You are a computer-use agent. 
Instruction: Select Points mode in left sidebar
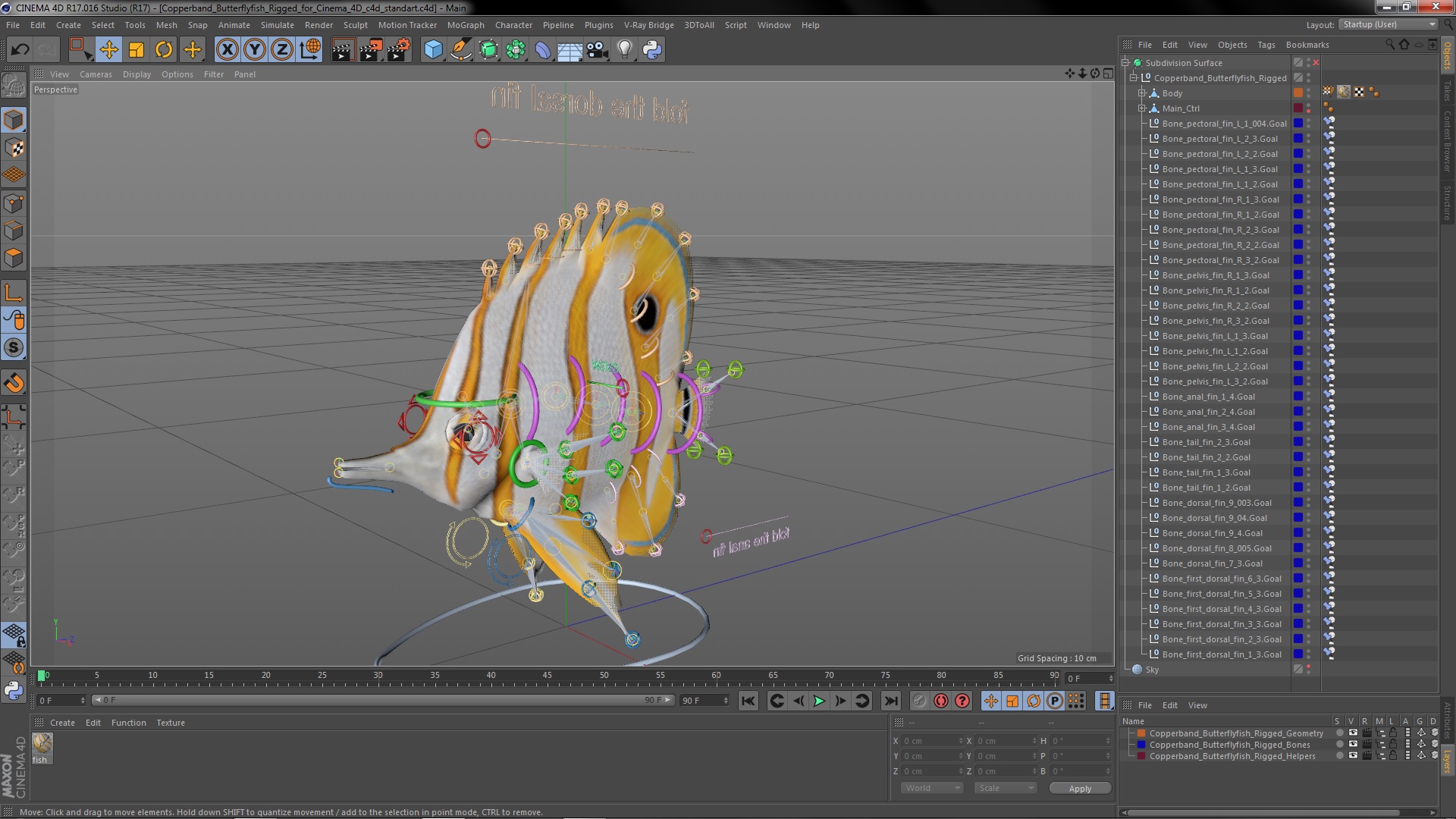click(x=14, y=202)
